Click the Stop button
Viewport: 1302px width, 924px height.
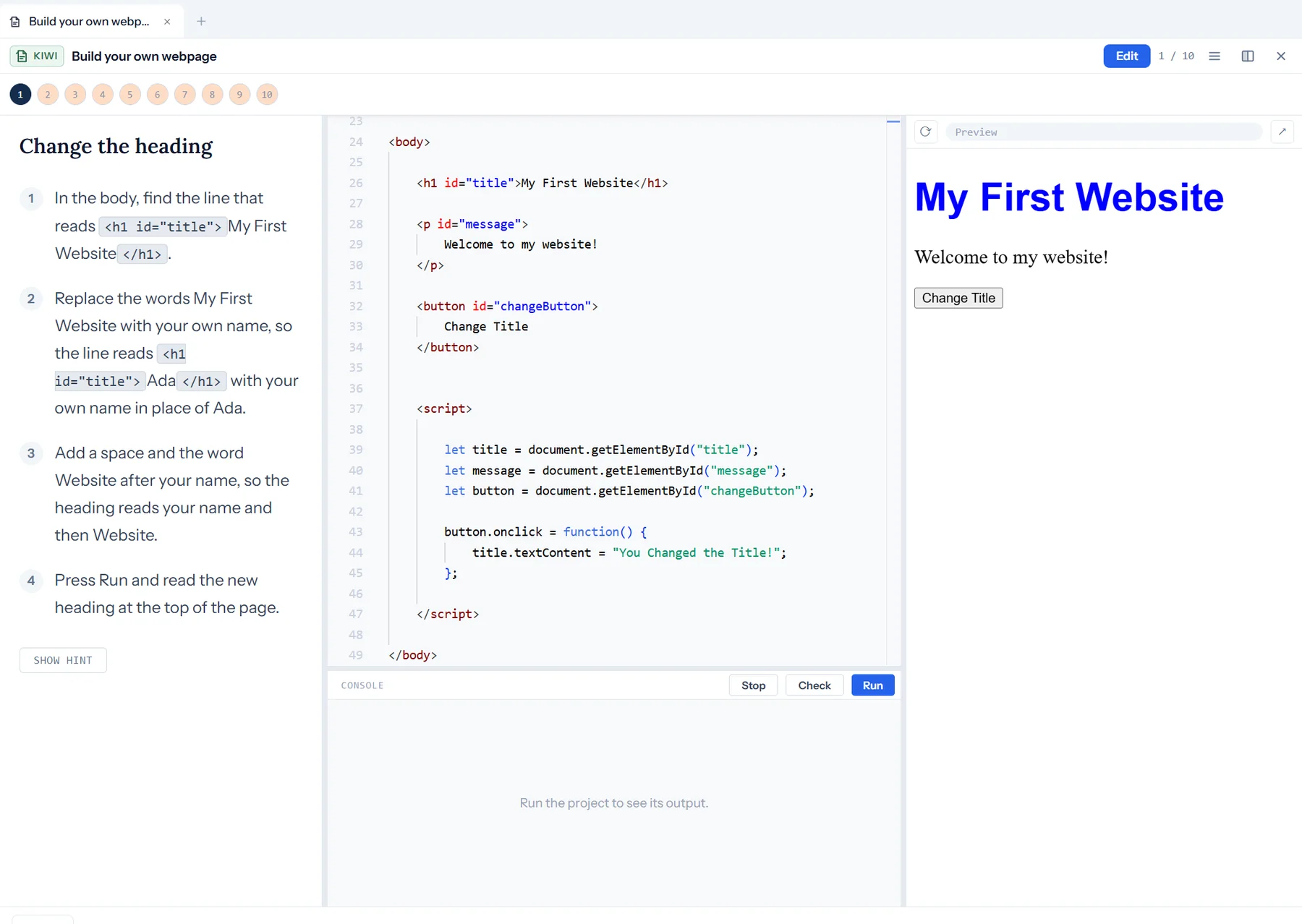tap(753, 685)
